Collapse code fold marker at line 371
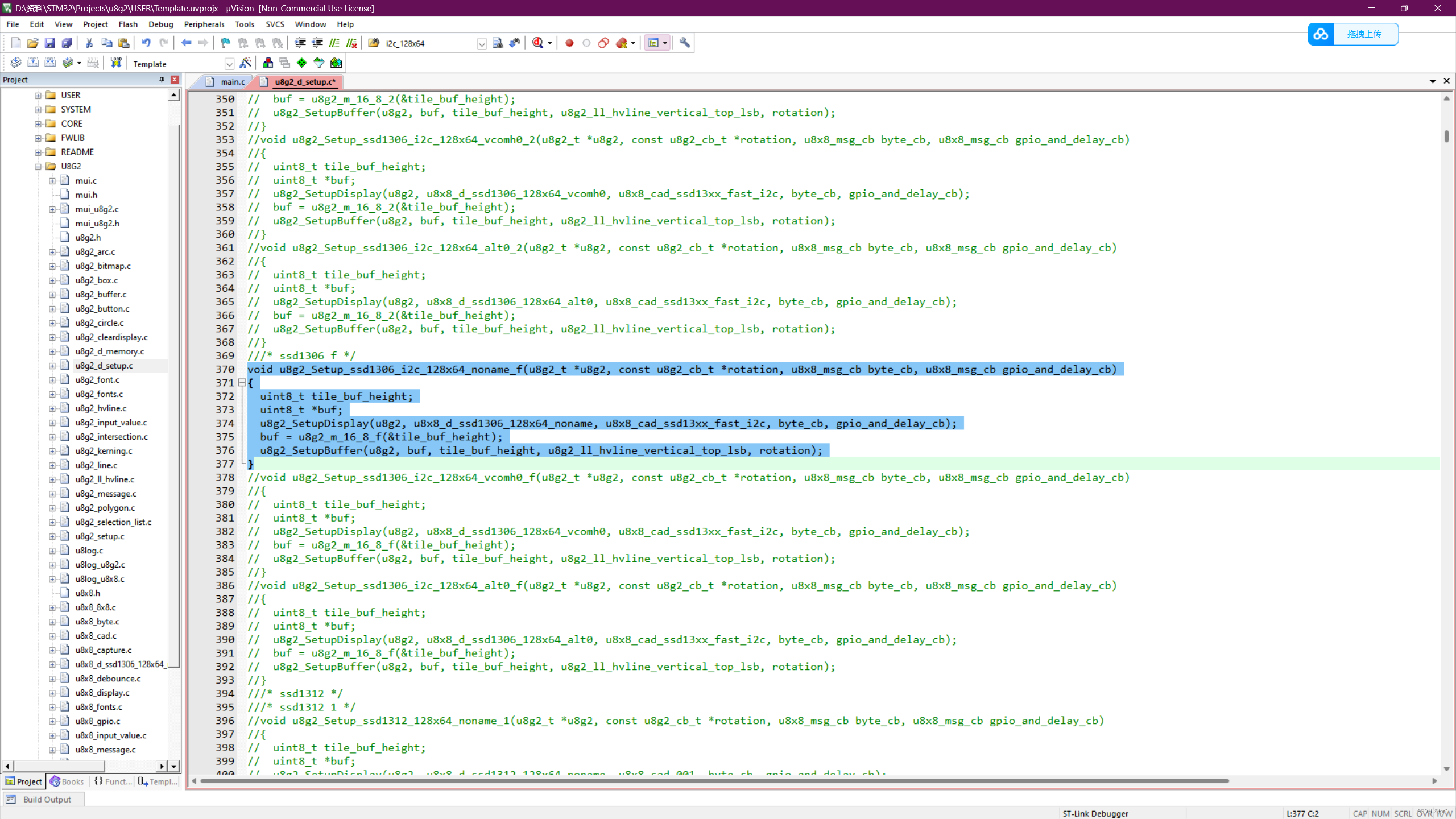Image resolution: width=1456 pixels, height=819 pixels. pyautogui.click(x=242, y=383)
